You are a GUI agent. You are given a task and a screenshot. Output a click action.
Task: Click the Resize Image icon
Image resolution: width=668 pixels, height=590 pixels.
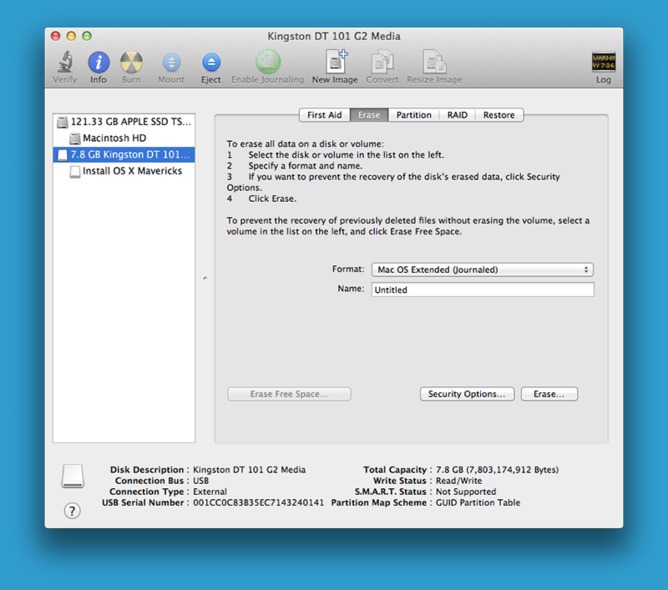434,62
